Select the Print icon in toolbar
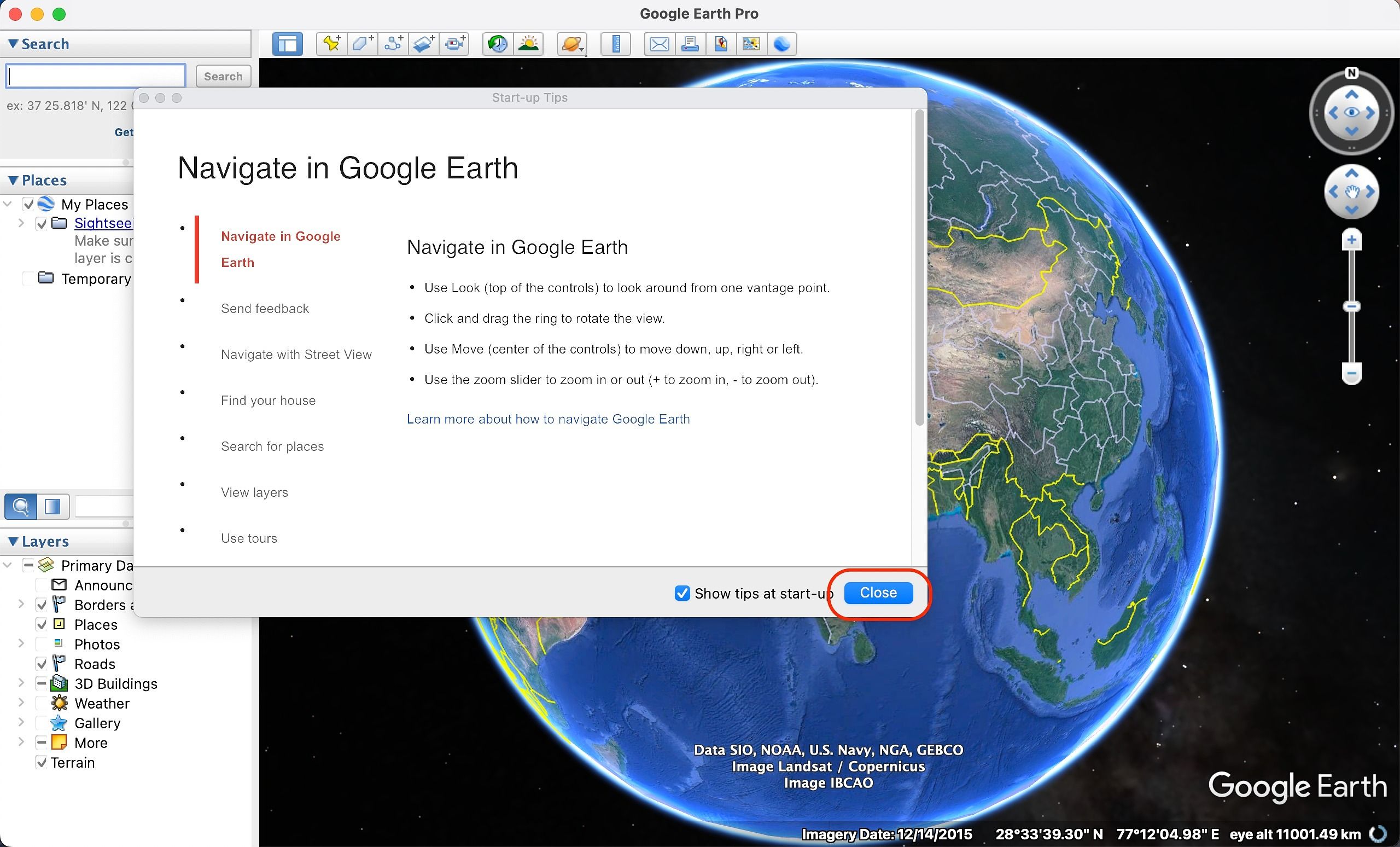The image size is (1400, 847). pyautogui.click(x=689, y=44)
